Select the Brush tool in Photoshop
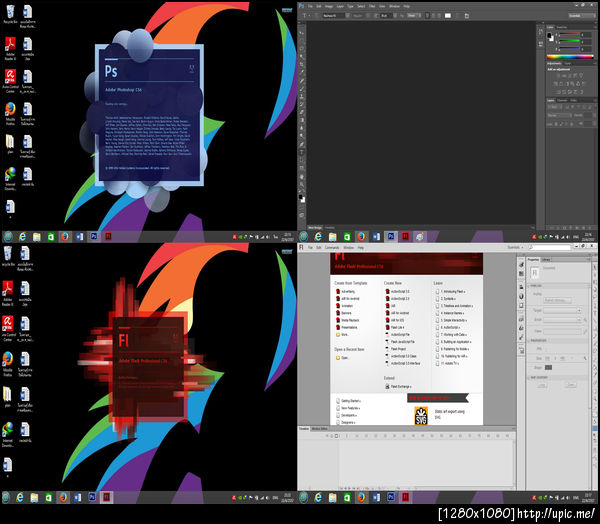The image size is (600, 524). [x=302, y=89]
